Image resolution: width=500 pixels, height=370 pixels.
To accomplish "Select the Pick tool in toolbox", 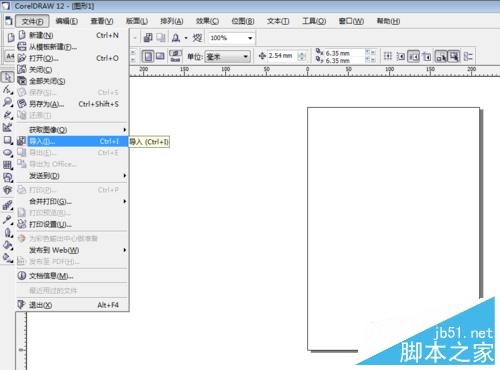I will [x=8, y=77].
